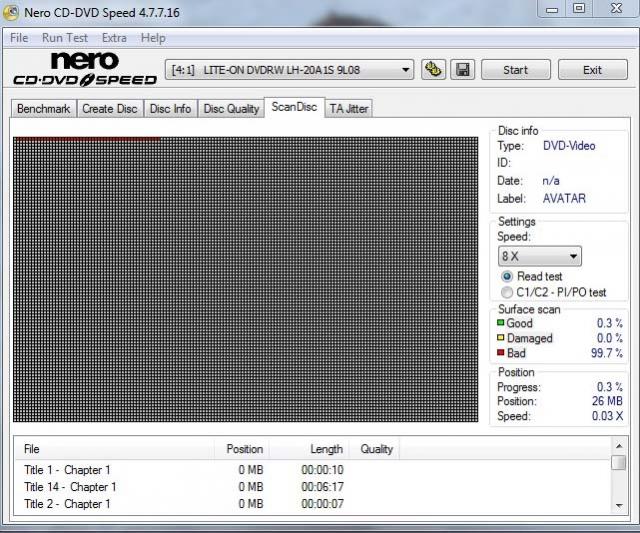This screenshot has width=640, height=533.
Task: Select the Title 1 - Chapter 1 row
Action: coord(313,470)
